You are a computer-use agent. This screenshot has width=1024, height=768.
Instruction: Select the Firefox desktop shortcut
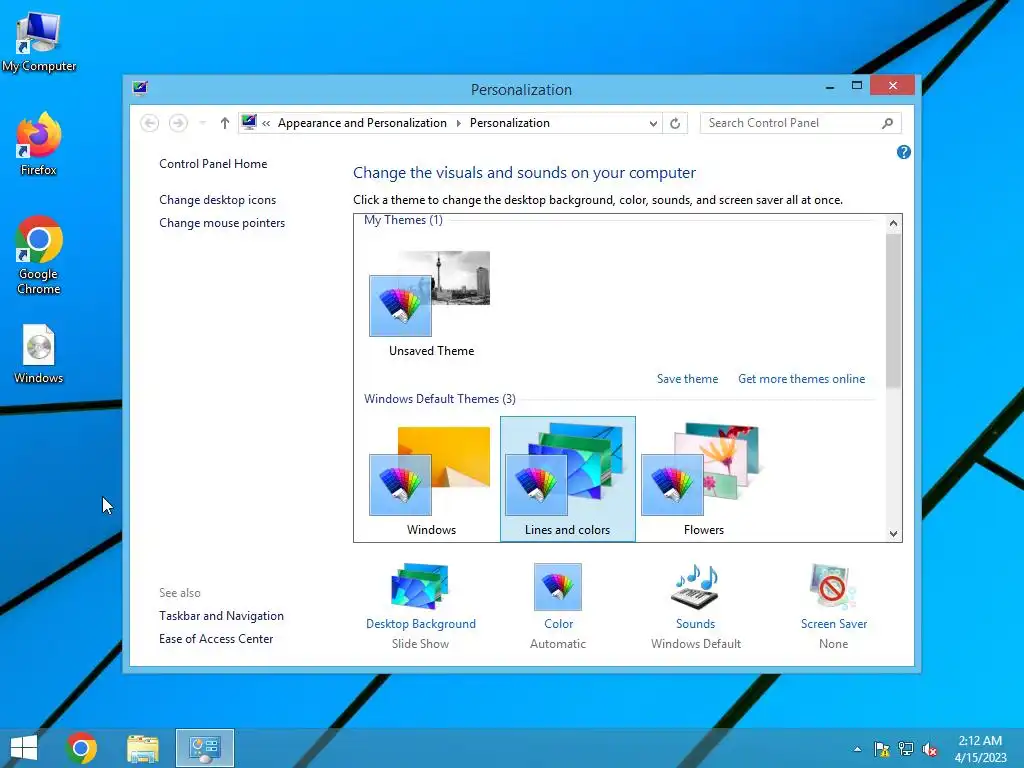pyautogui.click(x=39, y=144)
